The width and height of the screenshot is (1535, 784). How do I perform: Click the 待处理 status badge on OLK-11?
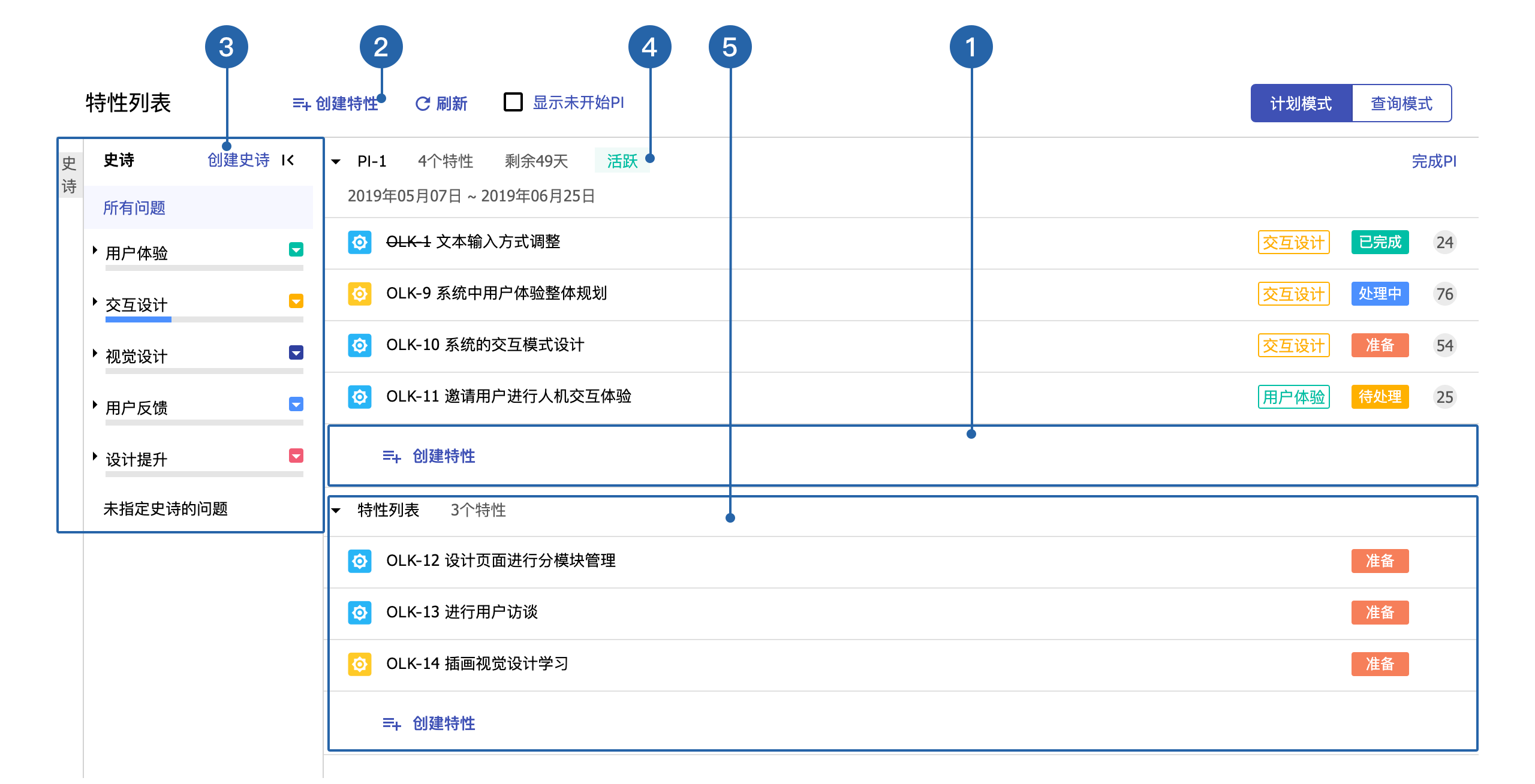click(1380, 397)
